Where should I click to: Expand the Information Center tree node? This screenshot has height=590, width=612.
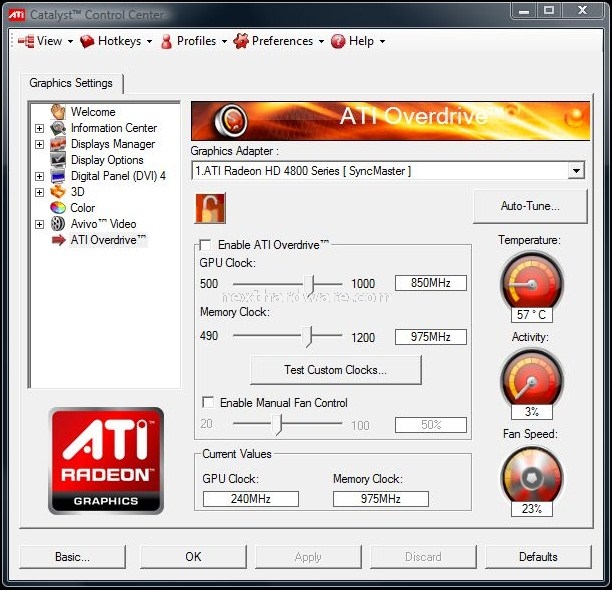tap(39, 128)
